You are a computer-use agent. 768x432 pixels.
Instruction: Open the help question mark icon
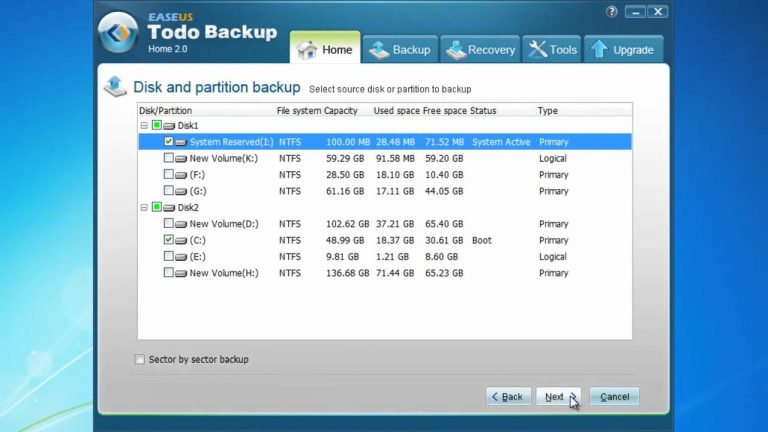[x=611, y=12]
